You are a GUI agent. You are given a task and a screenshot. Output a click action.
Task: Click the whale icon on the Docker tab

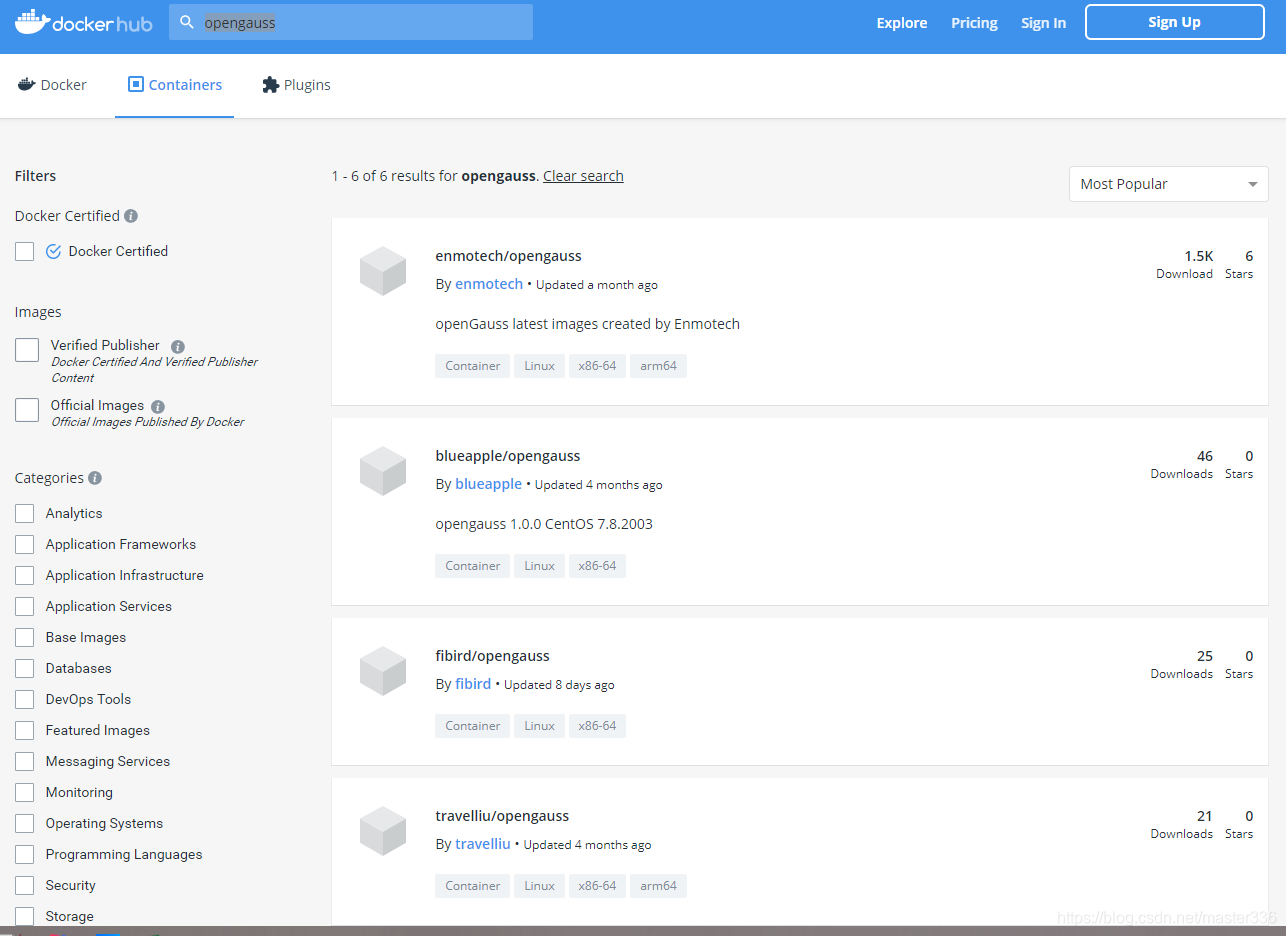coord(25,85)
